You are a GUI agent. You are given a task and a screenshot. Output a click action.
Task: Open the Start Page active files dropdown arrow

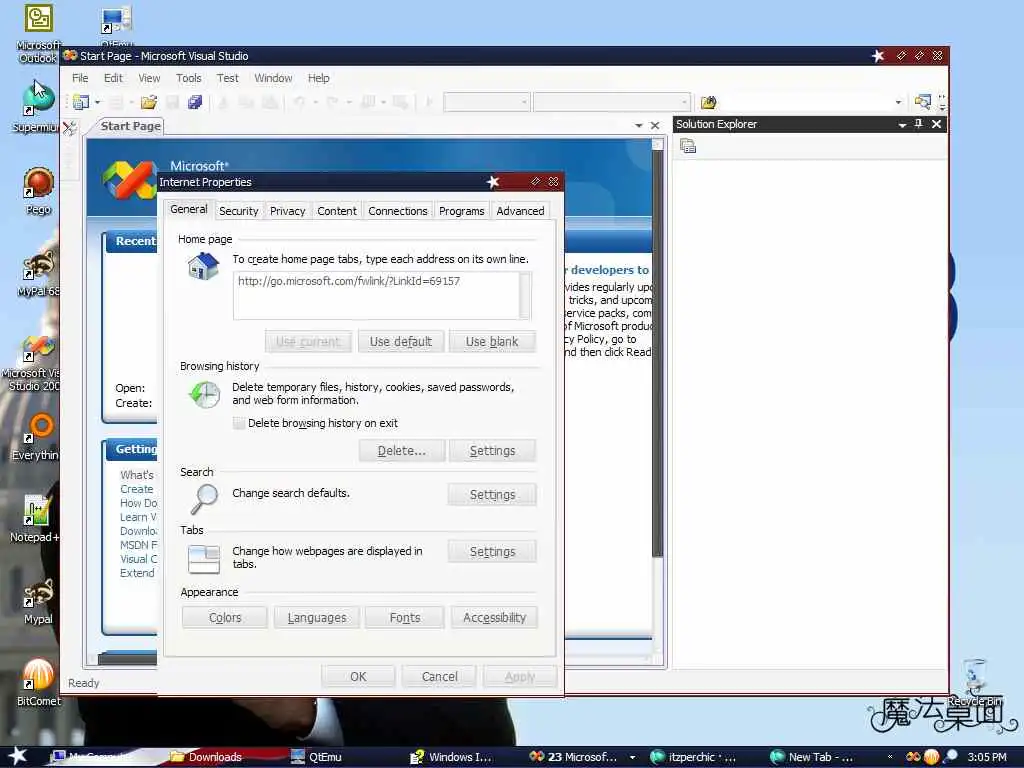pos(639,125)
